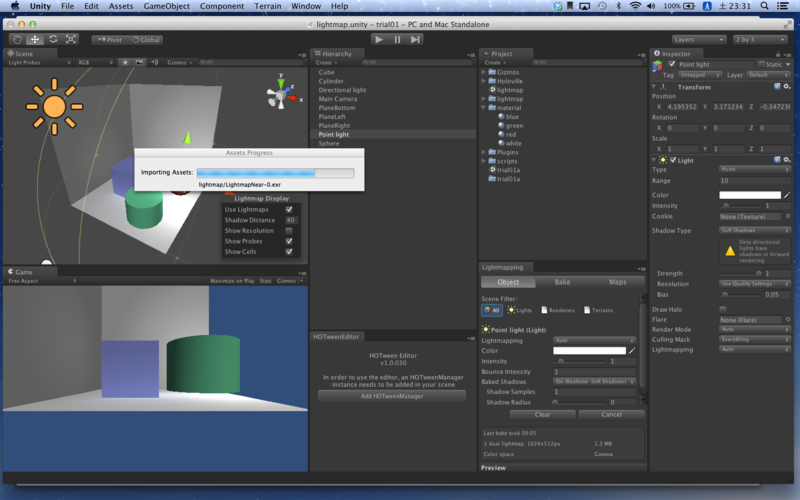Toggle scene skybox image icon
The height and width of the screenshot is (500, 800).
pos(139,62)
